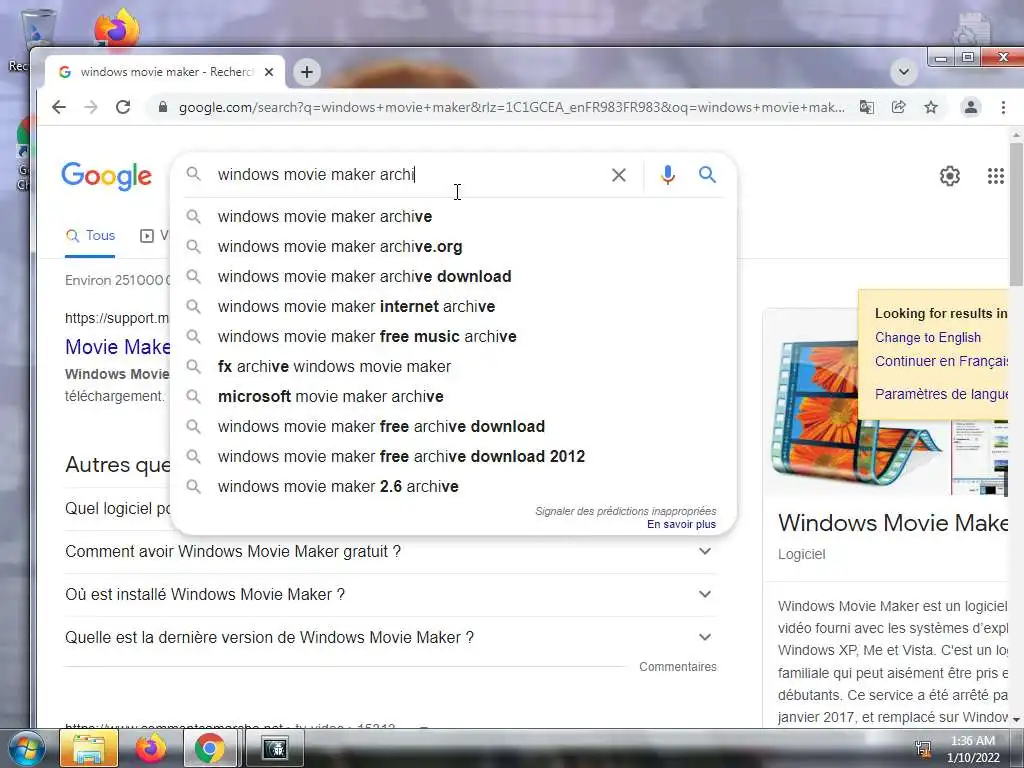Select the "Tous" results tab
Screen dimensions: 1024x768
[90, 236]
